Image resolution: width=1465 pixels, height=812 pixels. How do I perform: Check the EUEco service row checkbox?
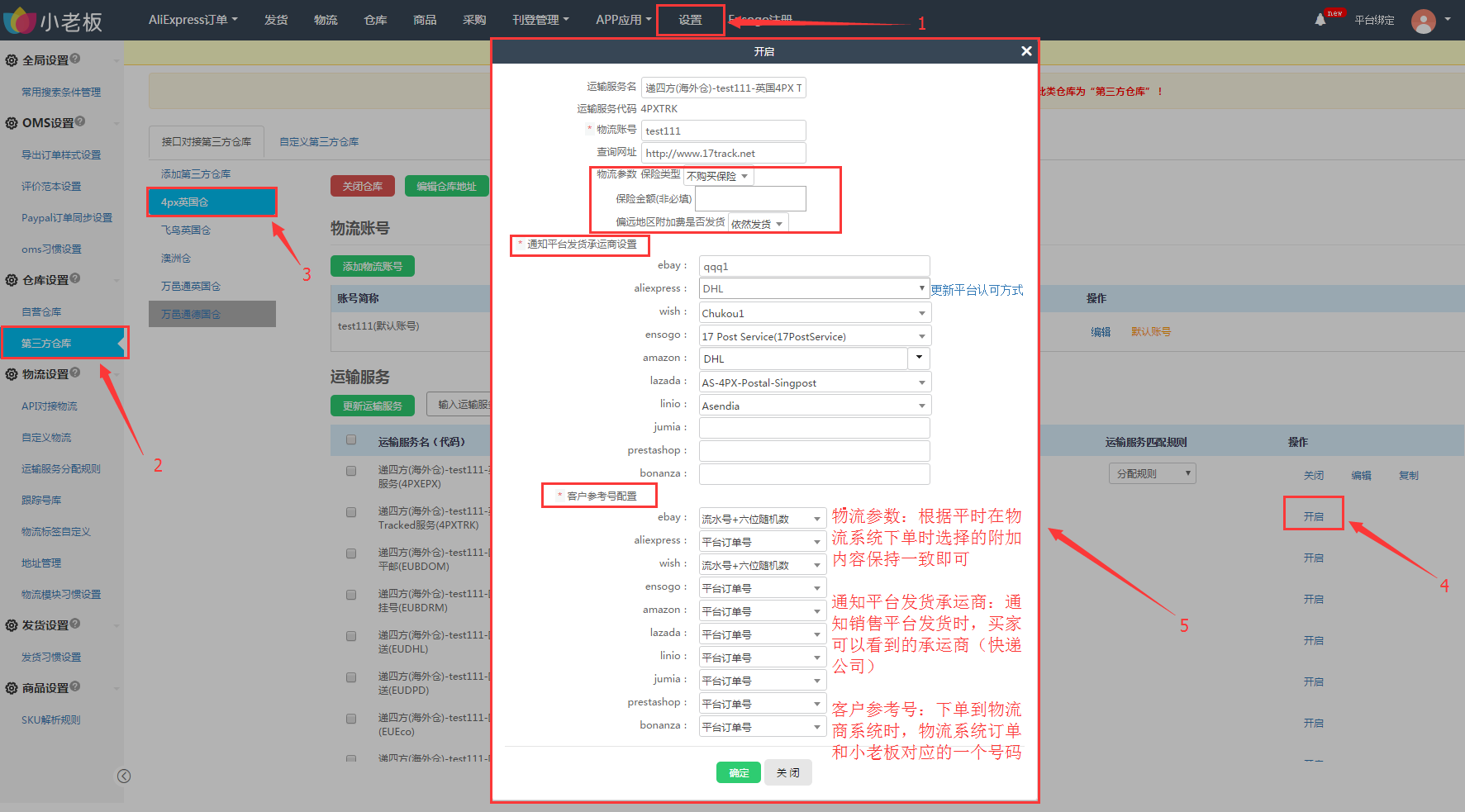tap(351, 719)
